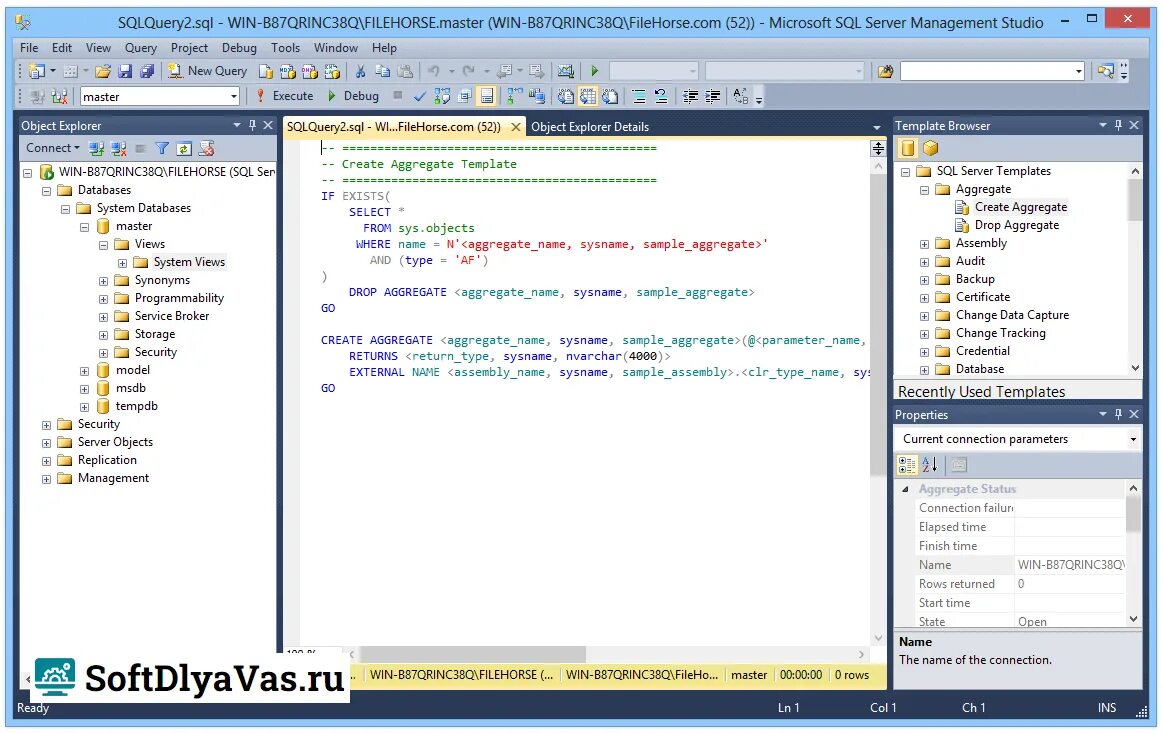Click the Query Options icon
Screen dimensions: 1163x733
click(465, 96)
